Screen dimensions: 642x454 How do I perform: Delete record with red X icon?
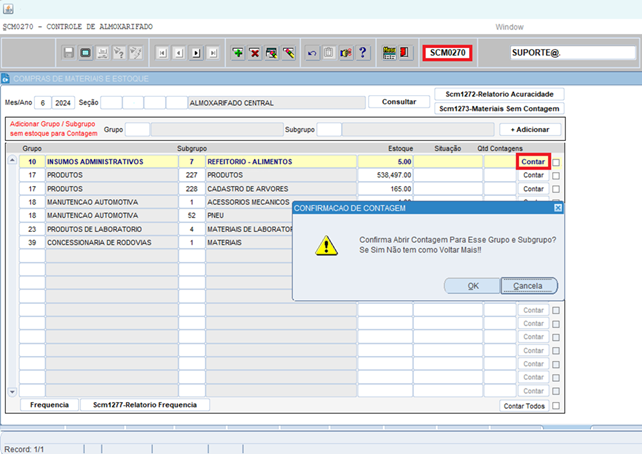254,53
